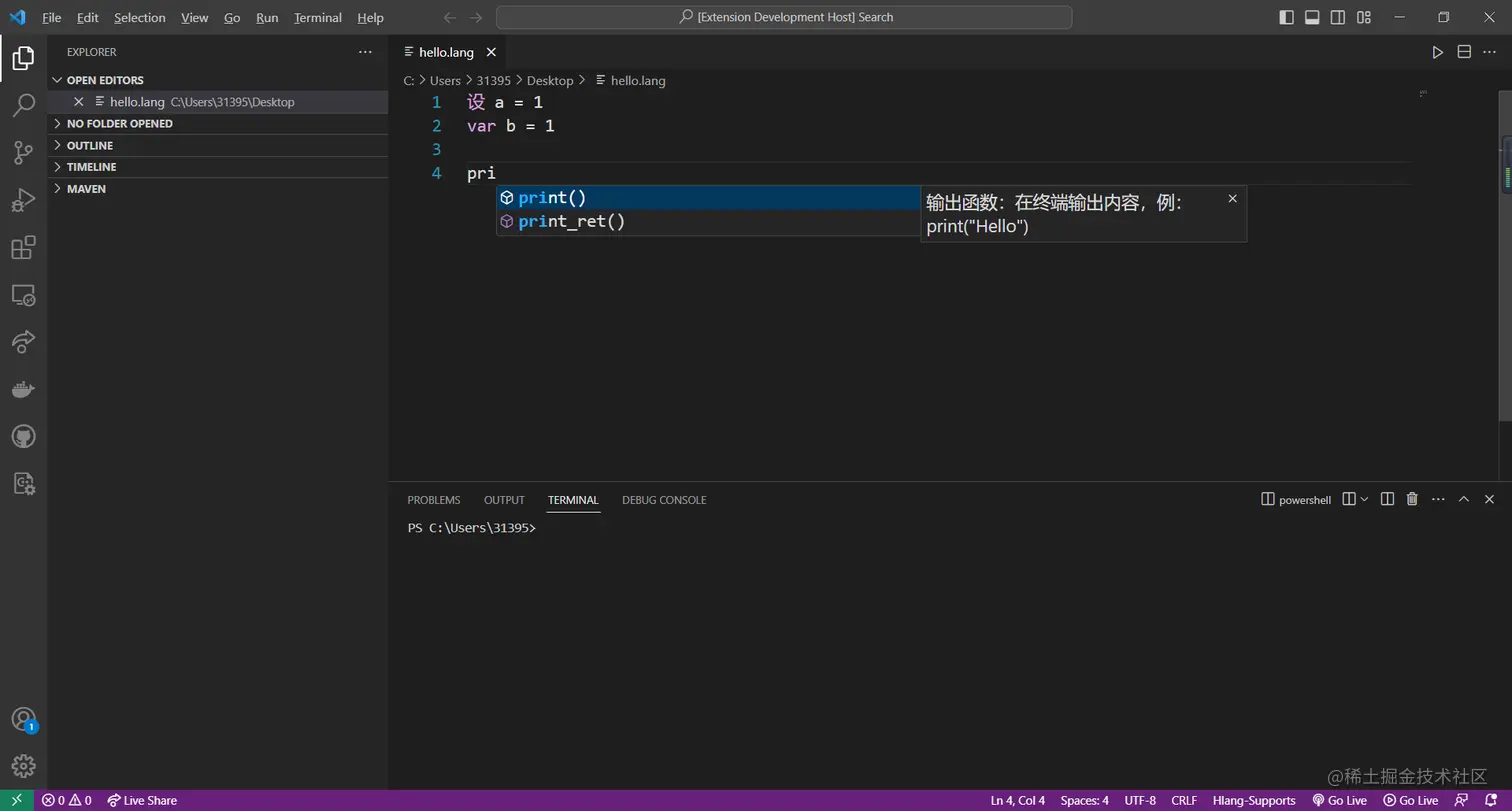The width and height of the screenshot is (1512, 811).
Task: Open the launch profile dropdown next to powershell
Action: click(x=1364, y=499)
